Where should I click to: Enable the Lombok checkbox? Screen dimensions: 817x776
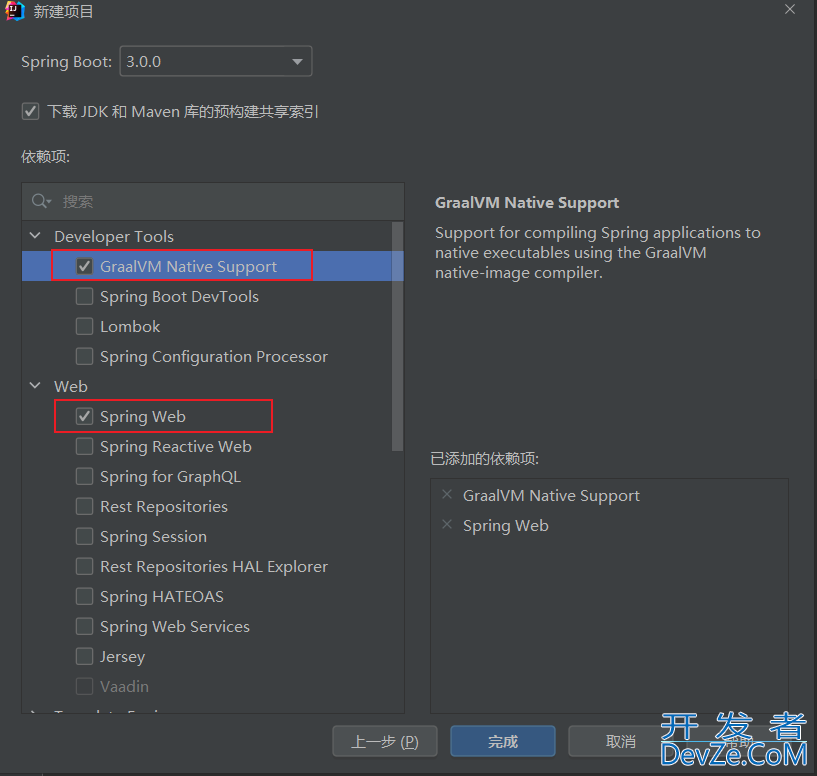(x=84, y=326)
